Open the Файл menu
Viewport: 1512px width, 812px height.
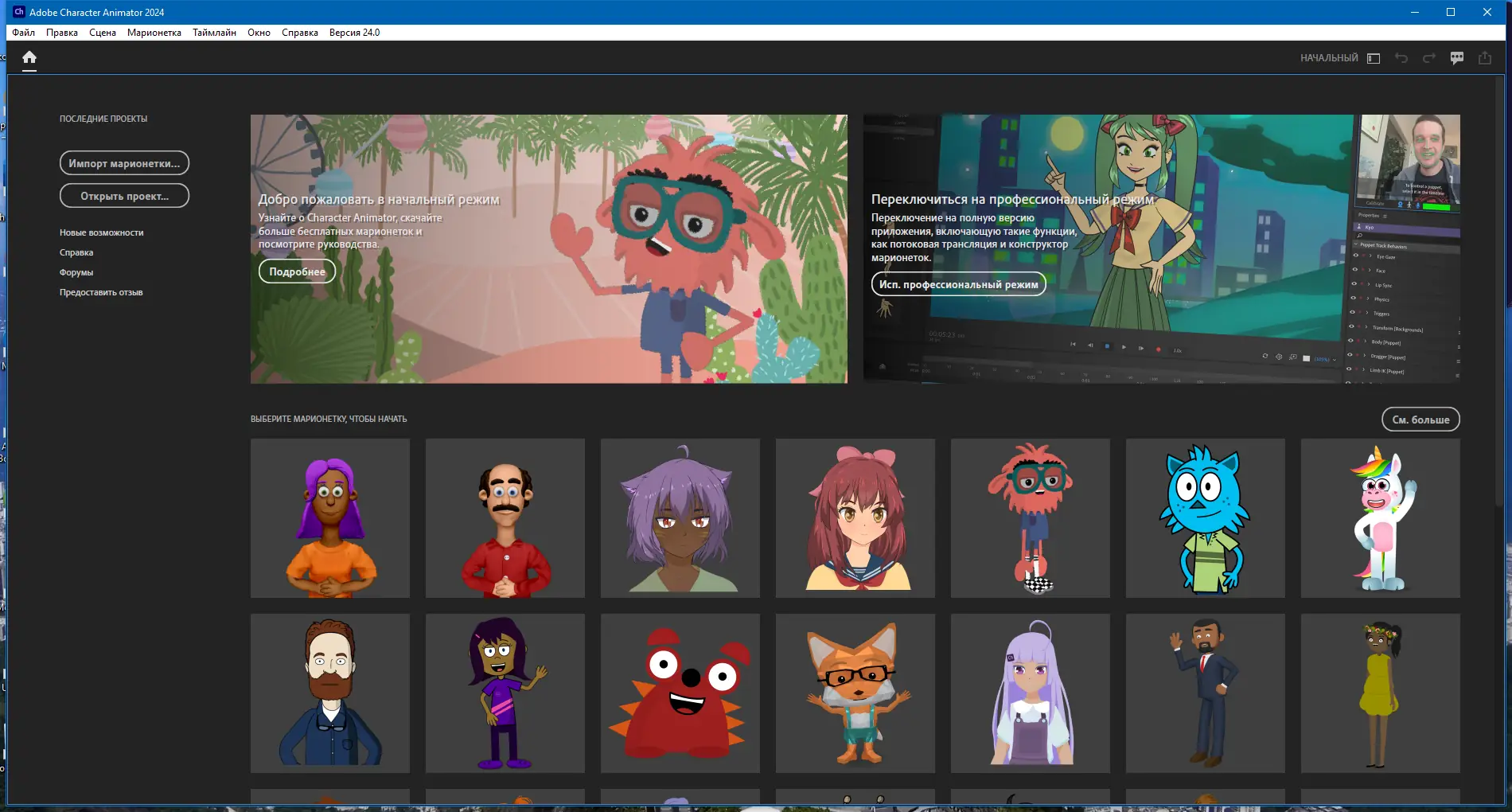tap(22, 32)
